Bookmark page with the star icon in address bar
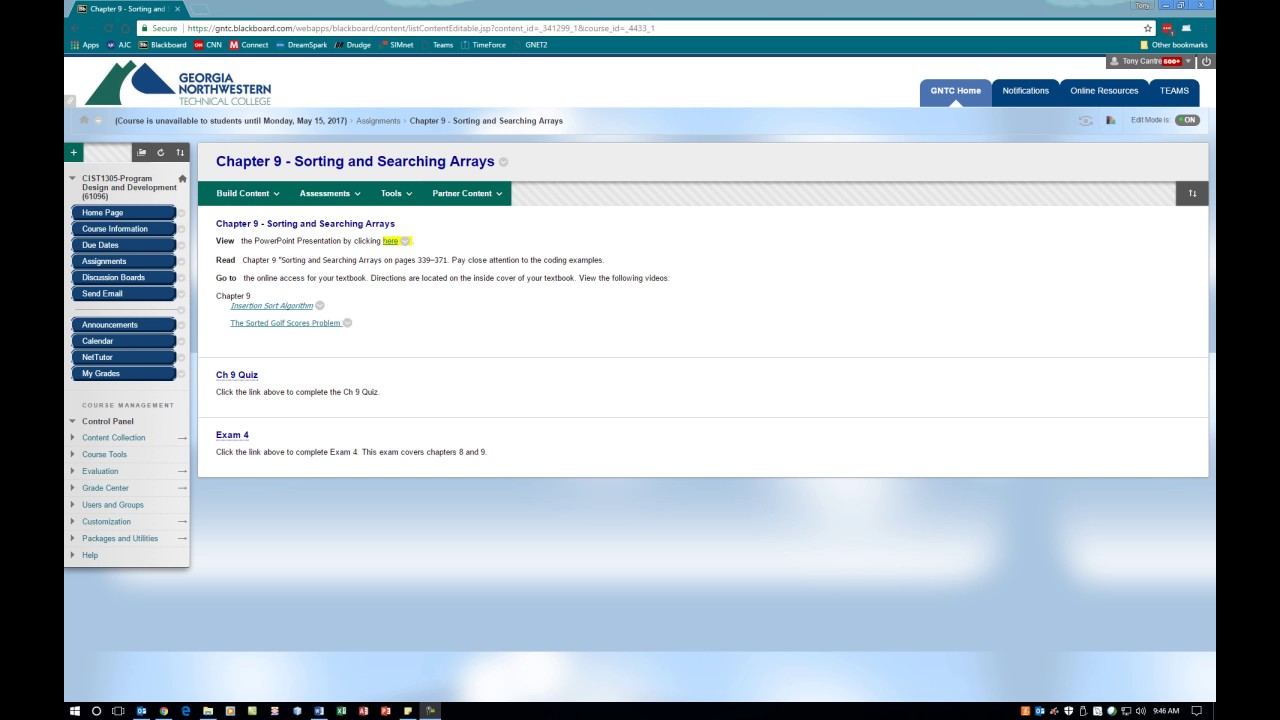Viewport: 1280px width, 720px height. (1148, 28)
